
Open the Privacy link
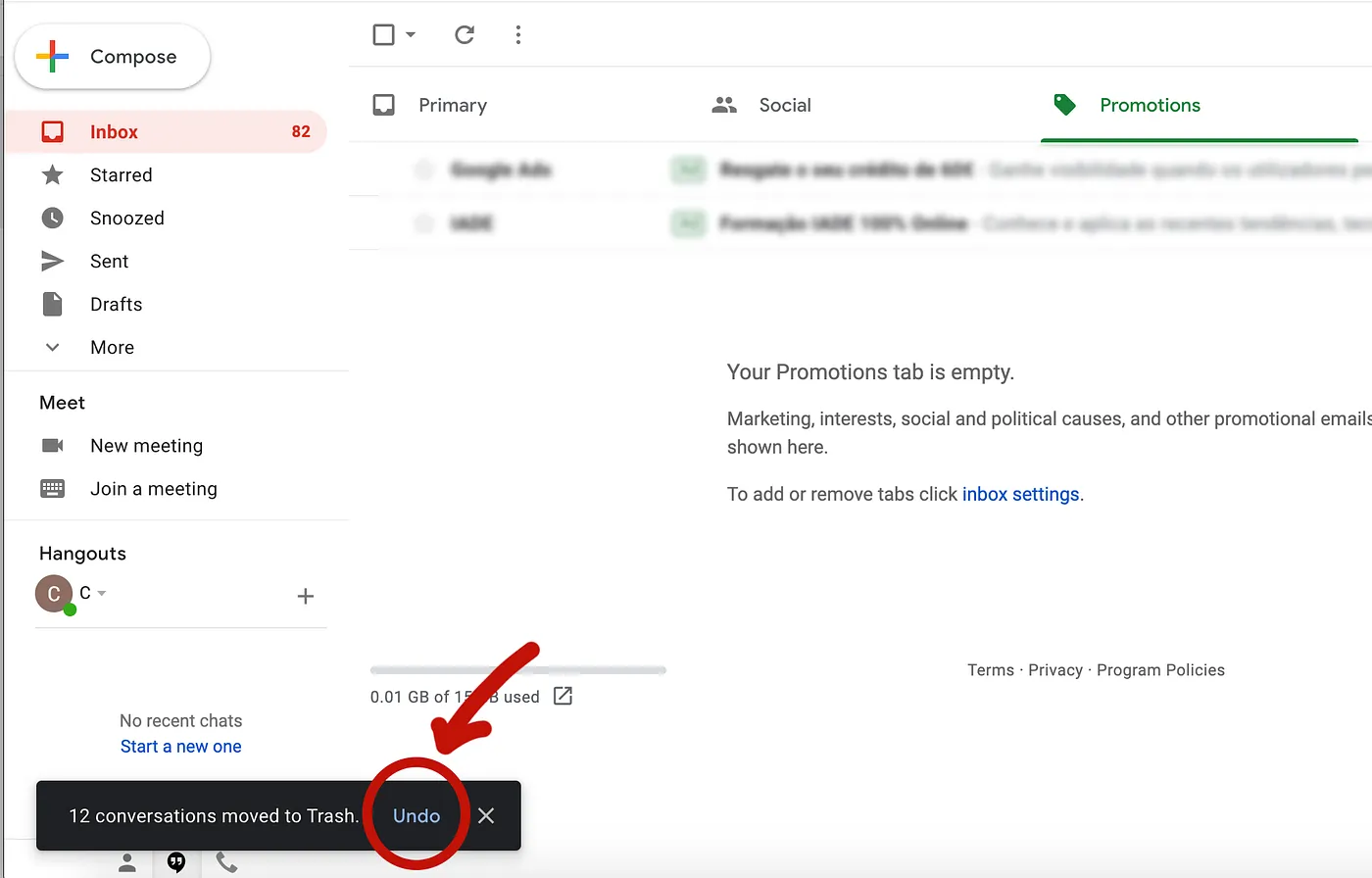click(x=1055, y=670)
